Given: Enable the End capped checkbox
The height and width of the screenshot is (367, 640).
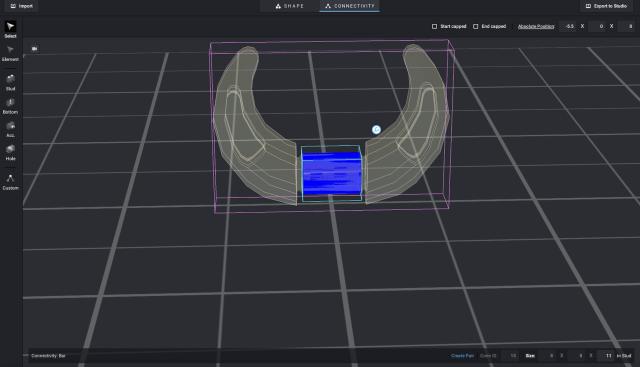Looking at the screenshot, I should (x=476, y=27).
